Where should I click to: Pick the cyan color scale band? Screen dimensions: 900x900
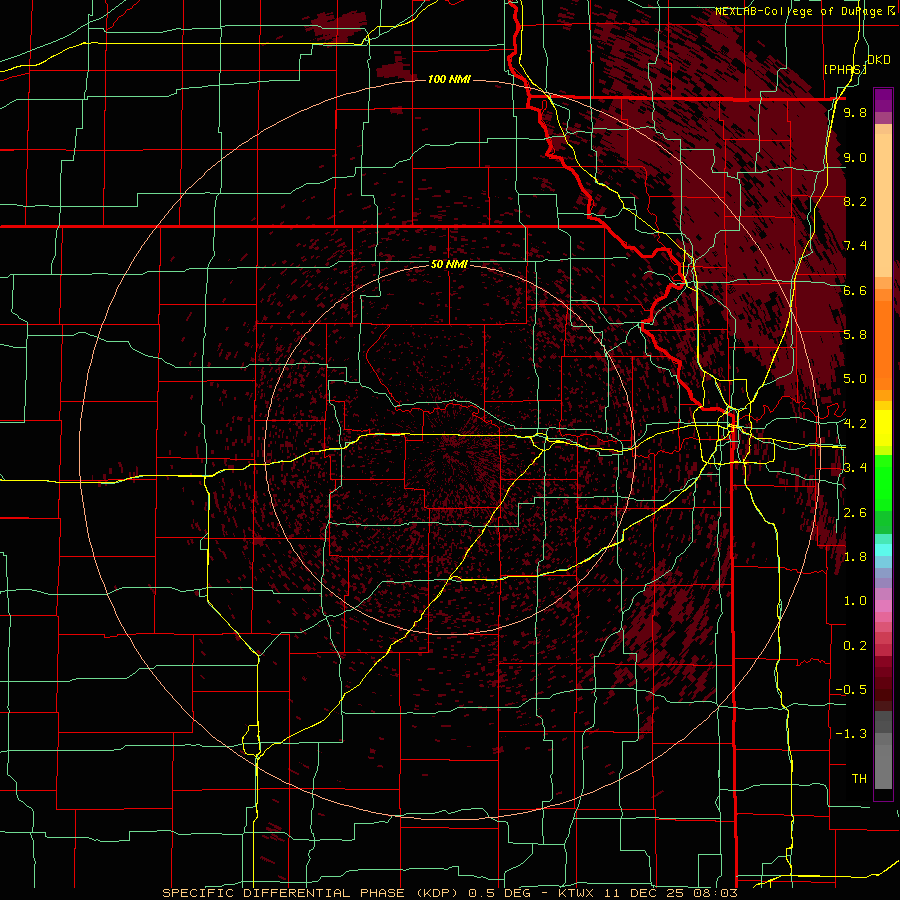click(883, 550)
